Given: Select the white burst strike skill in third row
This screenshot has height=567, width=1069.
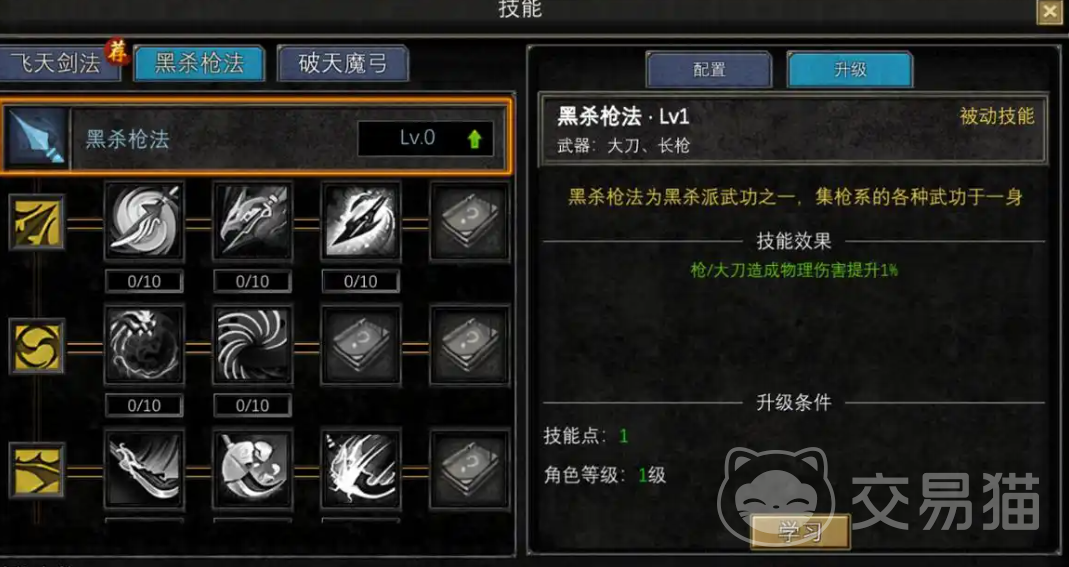Looking at the screenshot, I should (x=361, y=469).
